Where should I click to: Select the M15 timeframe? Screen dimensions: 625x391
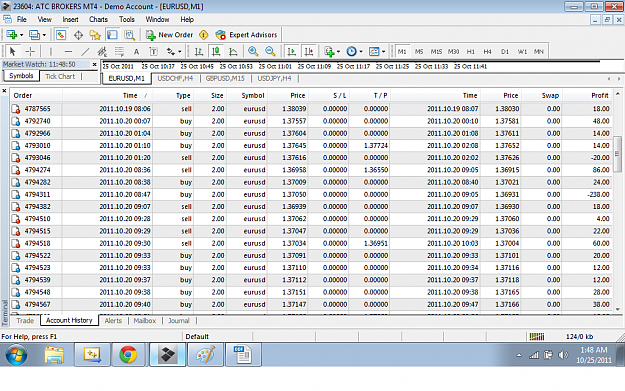pos(436,51)
